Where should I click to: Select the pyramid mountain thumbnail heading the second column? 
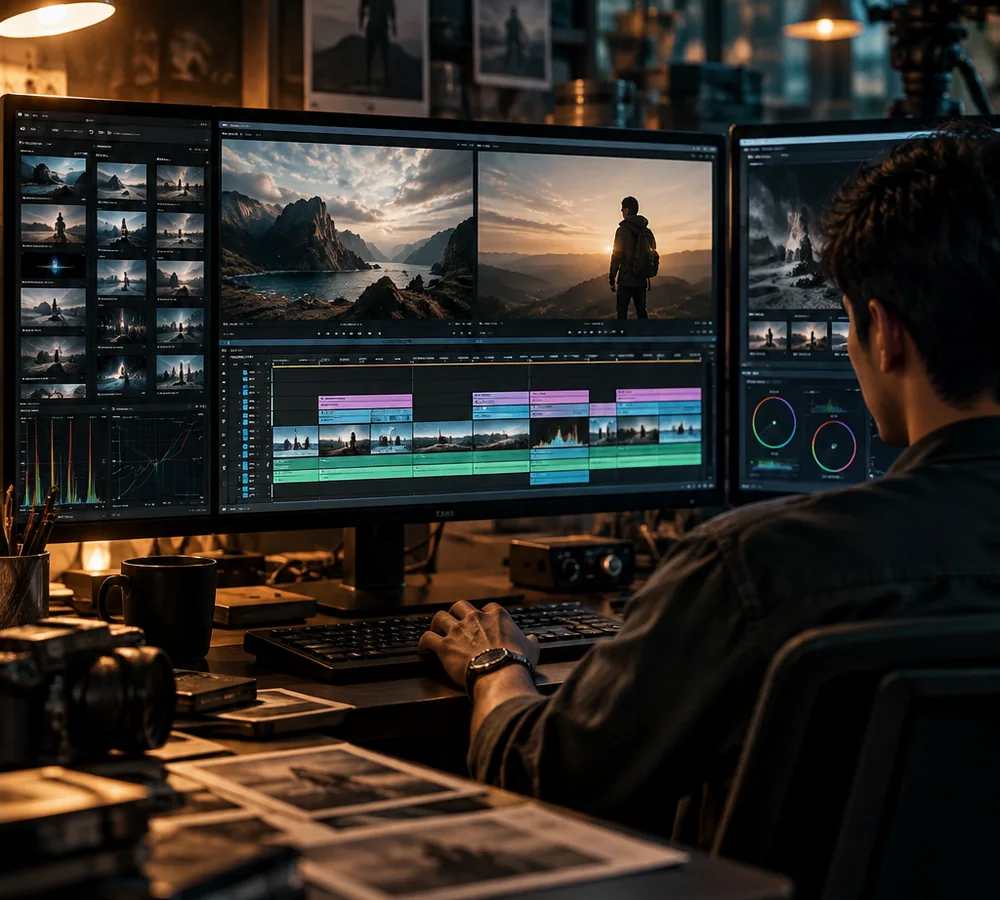(x=121, y=182)
